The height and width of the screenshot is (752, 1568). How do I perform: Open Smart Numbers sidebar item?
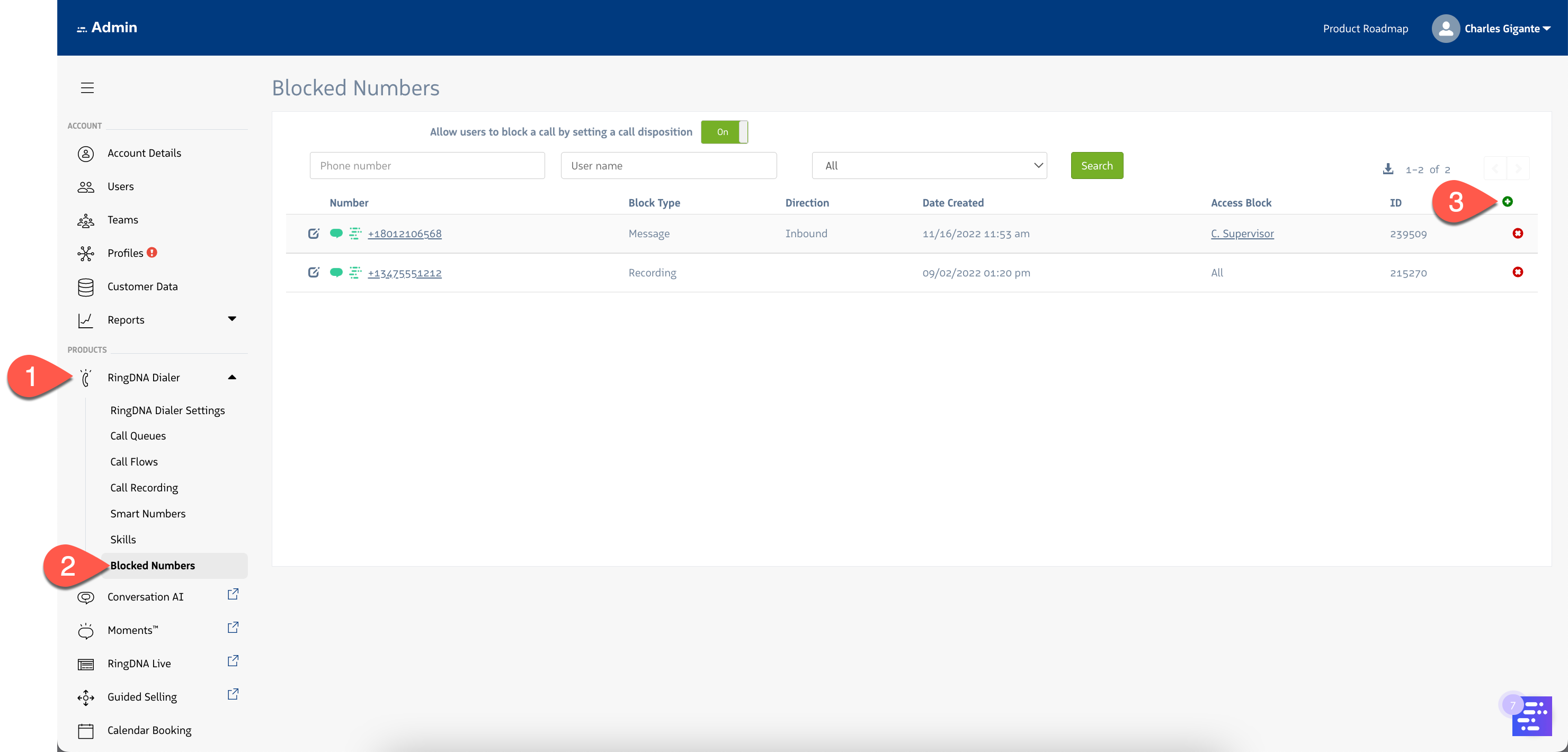click(x=148, y=514)
